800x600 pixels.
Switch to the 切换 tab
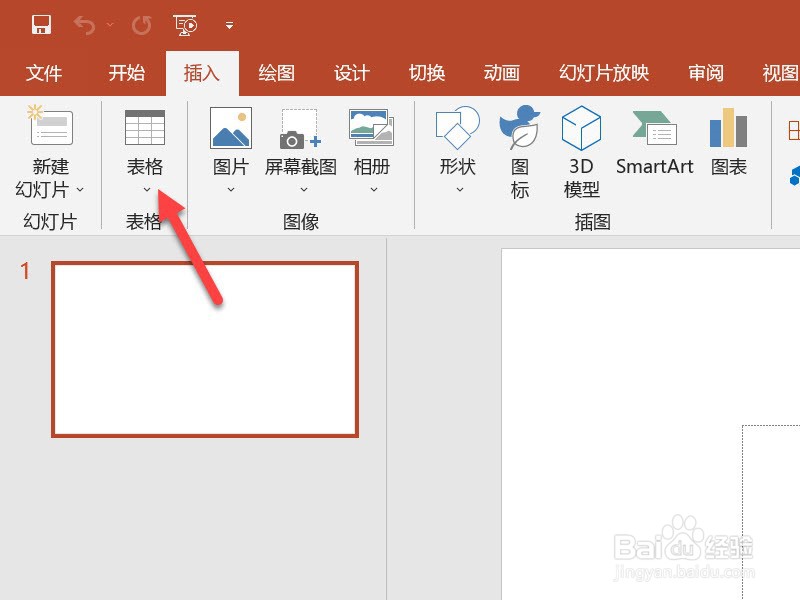(x=427, y=73)
